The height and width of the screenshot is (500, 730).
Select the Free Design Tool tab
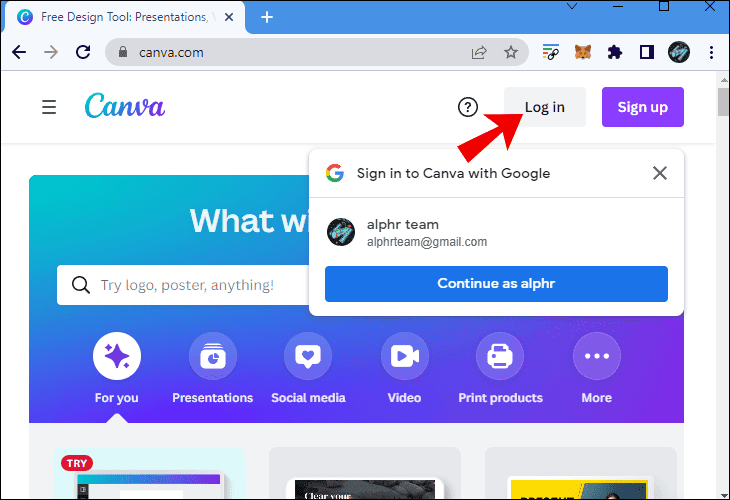pyautogui.click(x=124, y=17)
